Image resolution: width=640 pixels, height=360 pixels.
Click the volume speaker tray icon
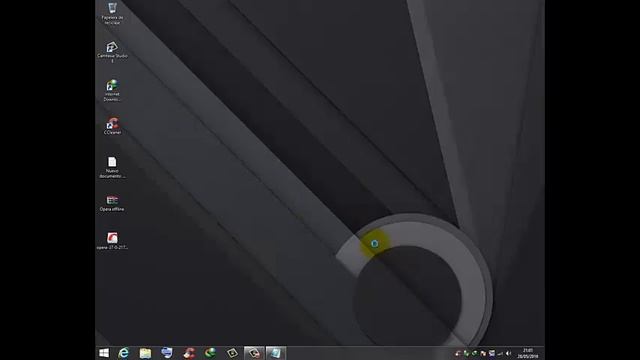(509, 353)
